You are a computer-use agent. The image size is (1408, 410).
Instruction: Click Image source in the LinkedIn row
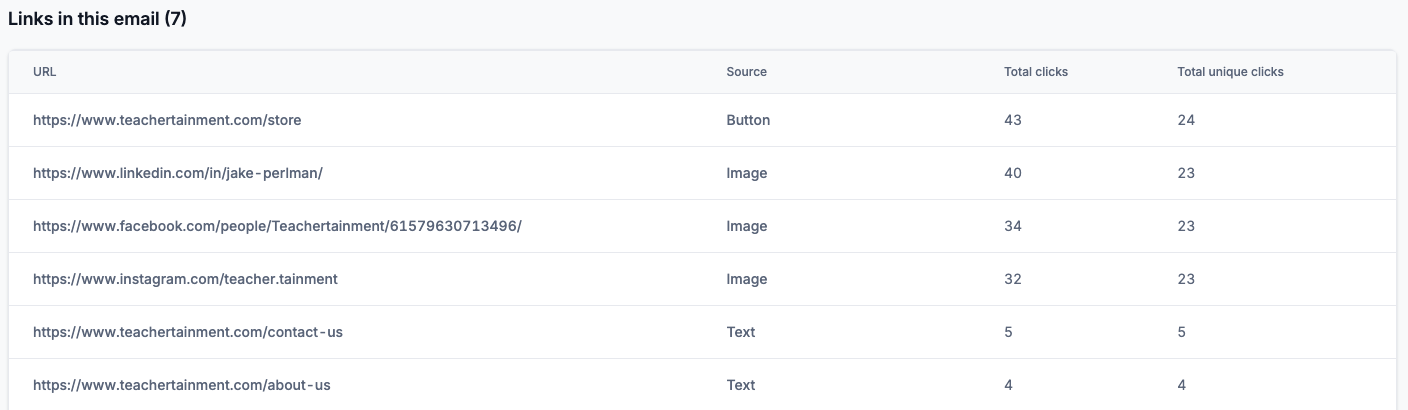pyautogui.click(x=747, y=173)
